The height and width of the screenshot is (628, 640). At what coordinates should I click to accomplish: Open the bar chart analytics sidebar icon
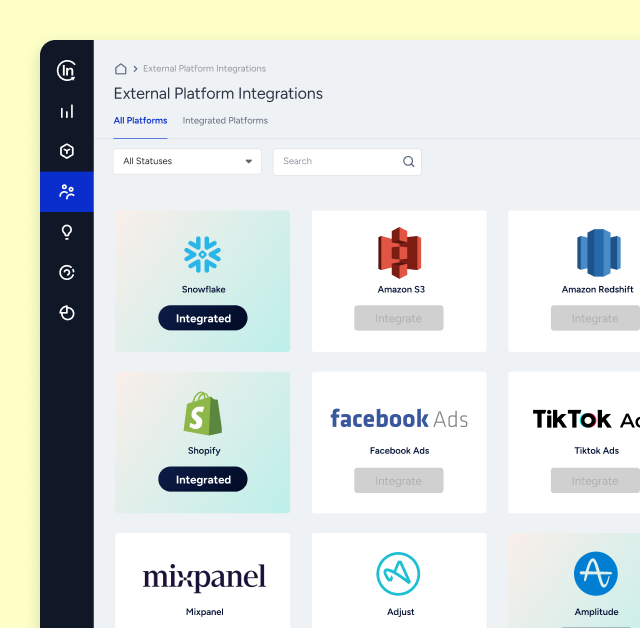67,112
